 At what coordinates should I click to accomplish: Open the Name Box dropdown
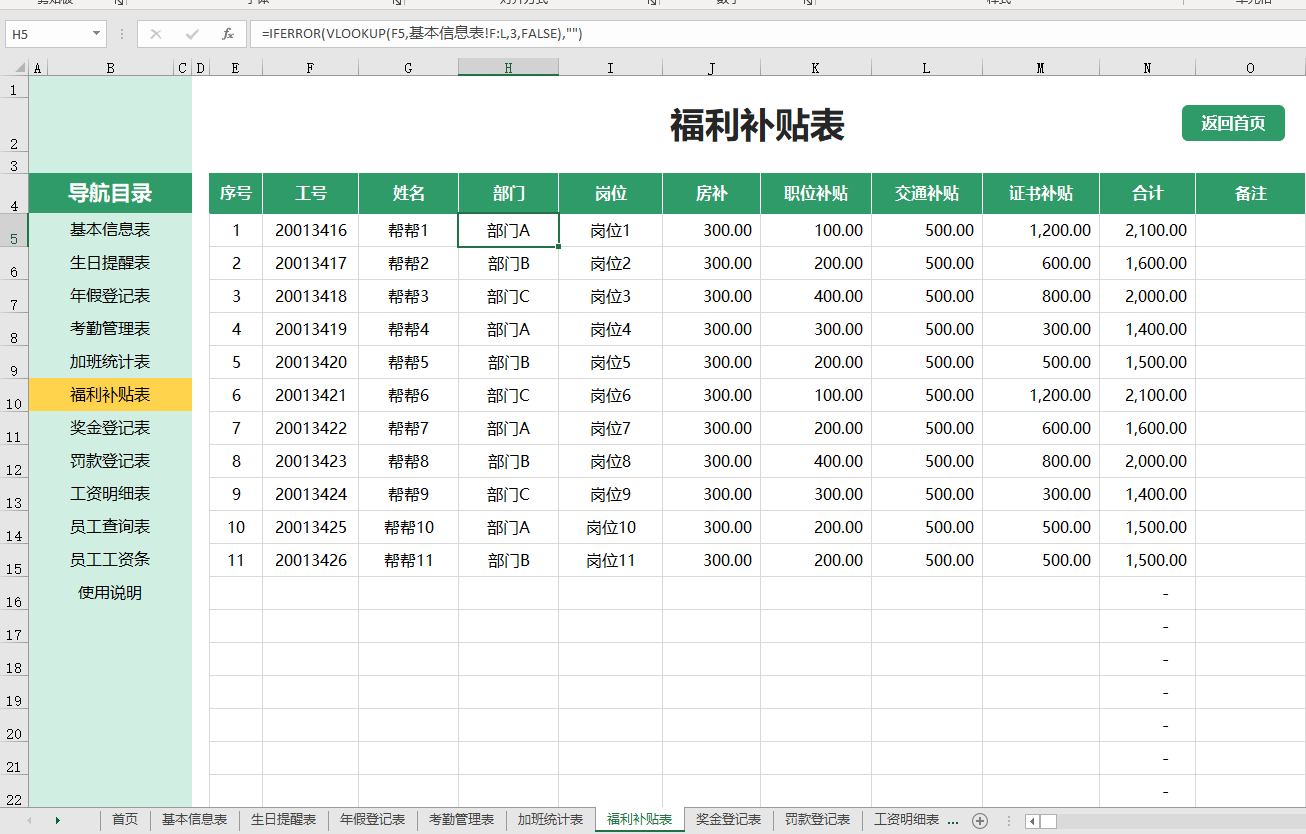point(97,34)
